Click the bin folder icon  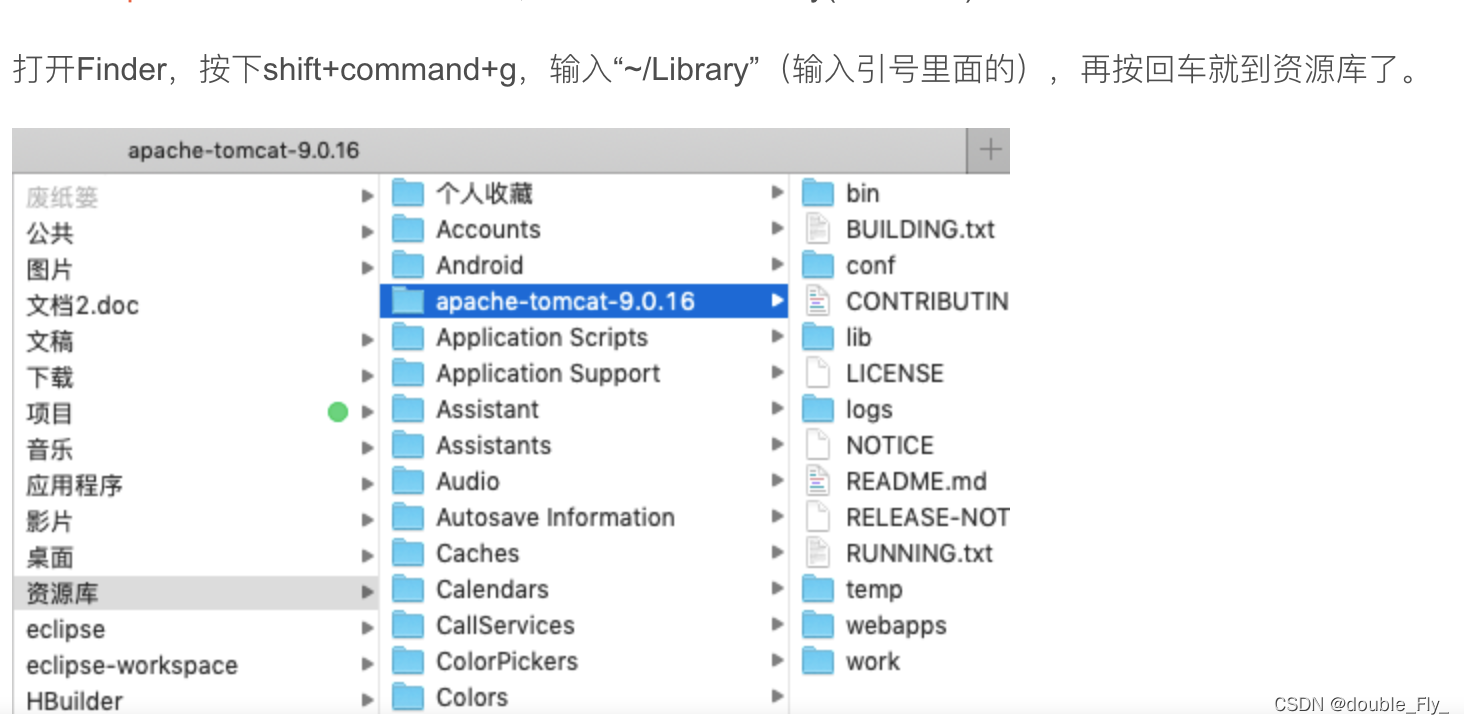click(818, 193)
